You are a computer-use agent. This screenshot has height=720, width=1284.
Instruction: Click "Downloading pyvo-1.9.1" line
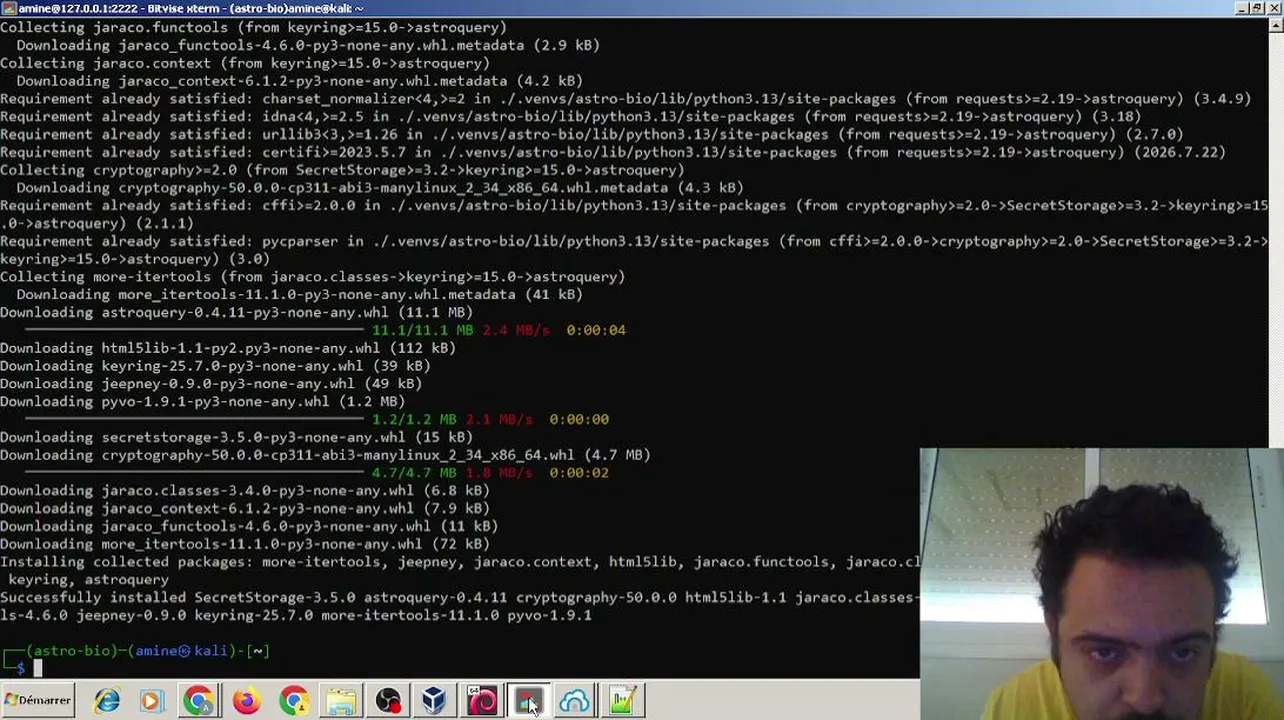pyautogui.click(x=202, y=402)
